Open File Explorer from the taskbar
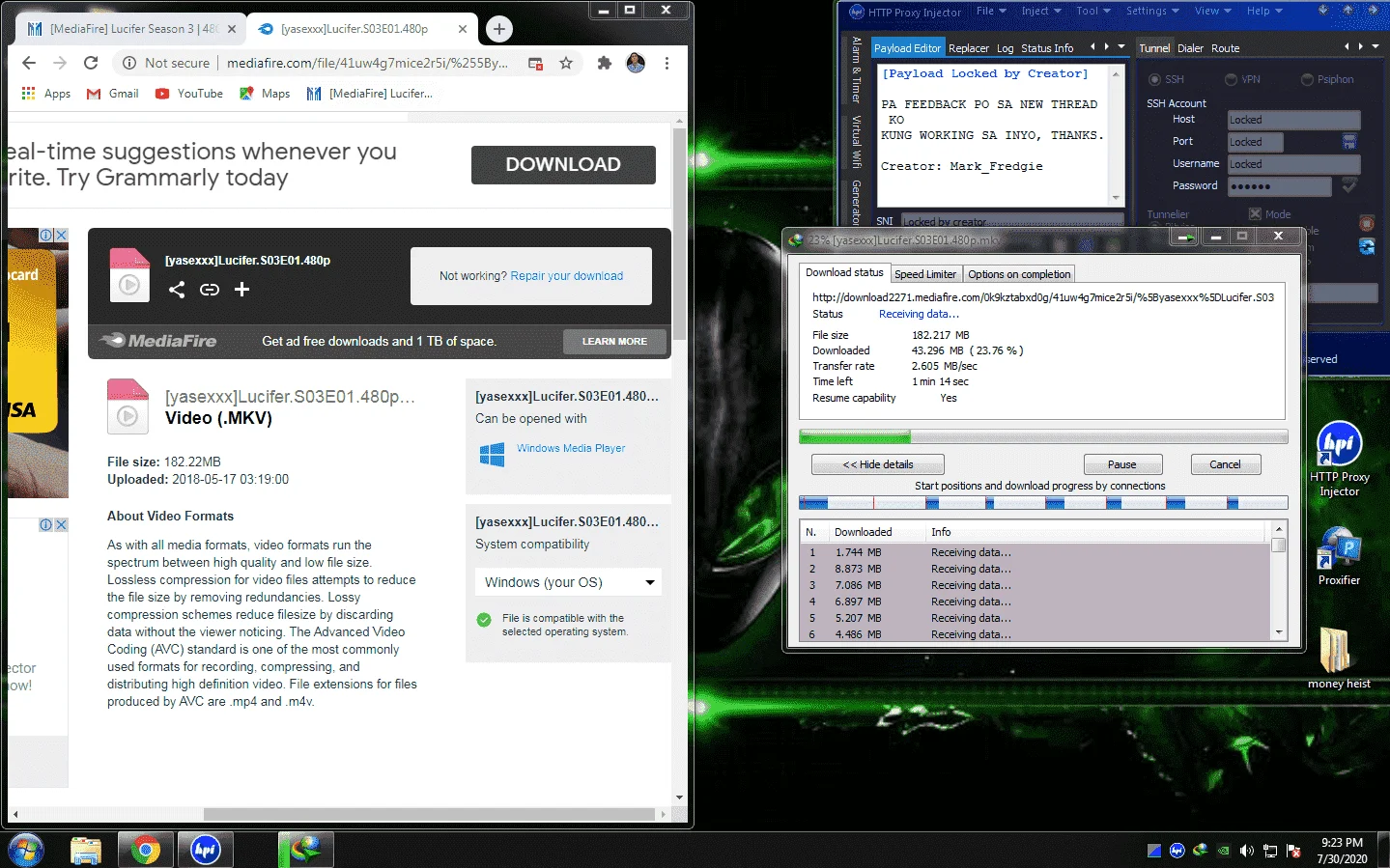 pos(86,850)
